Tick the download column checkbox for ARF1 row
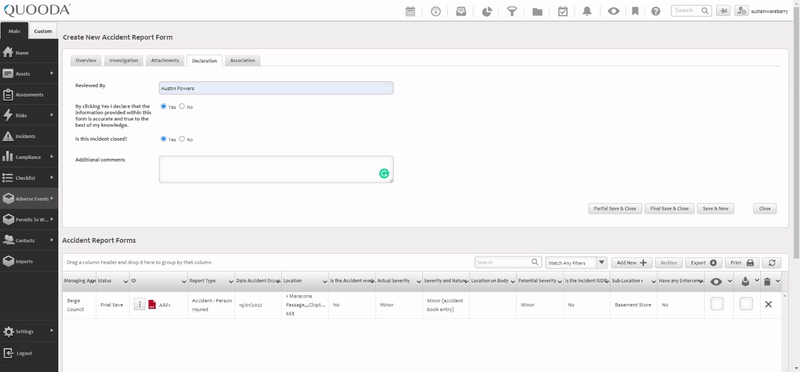The height and width of the screenshot is (372, 800). pos(746,304)
